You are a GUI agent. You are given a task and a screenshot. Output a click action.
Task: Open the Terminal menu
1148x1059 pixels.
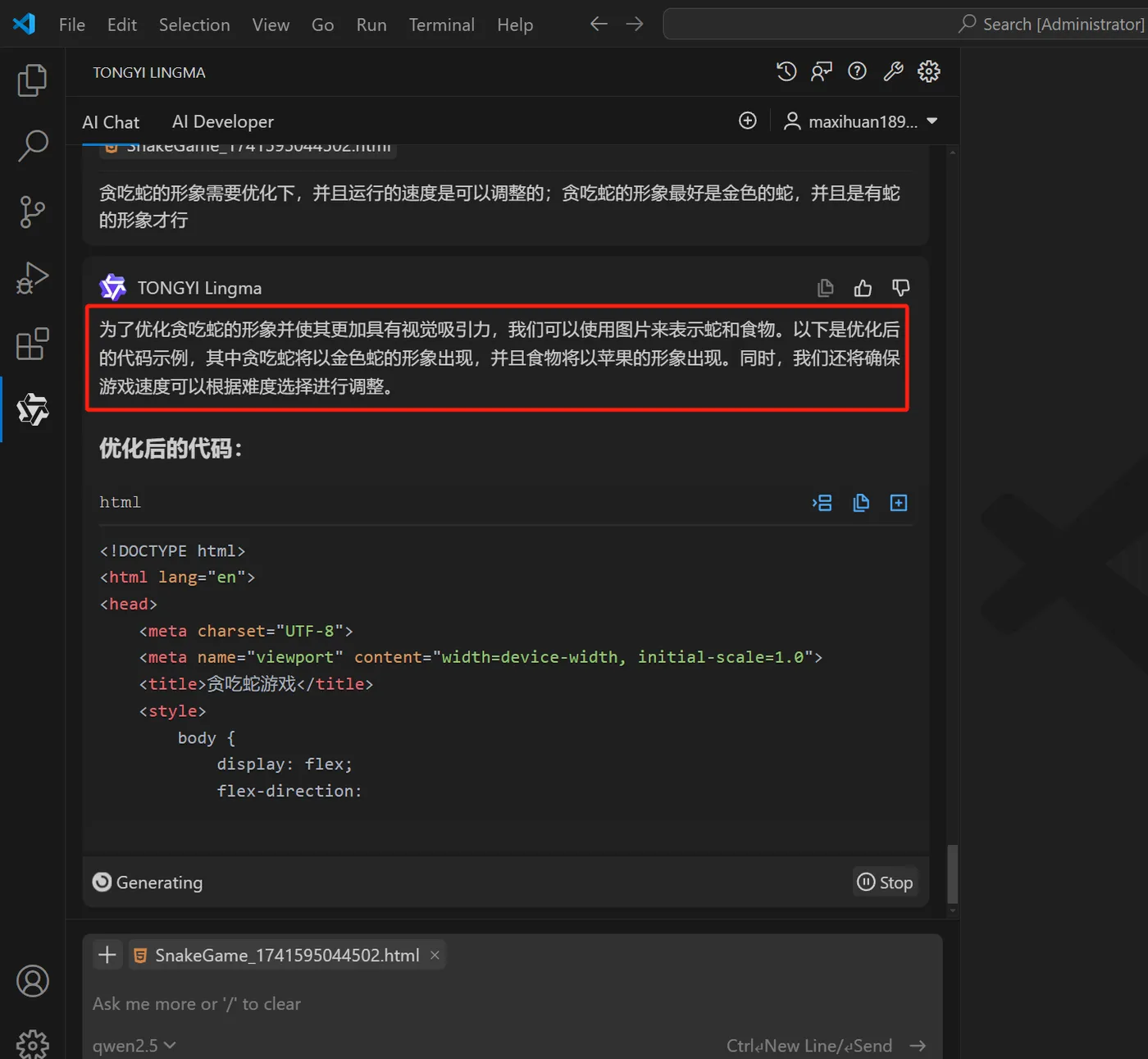point(442,25)
